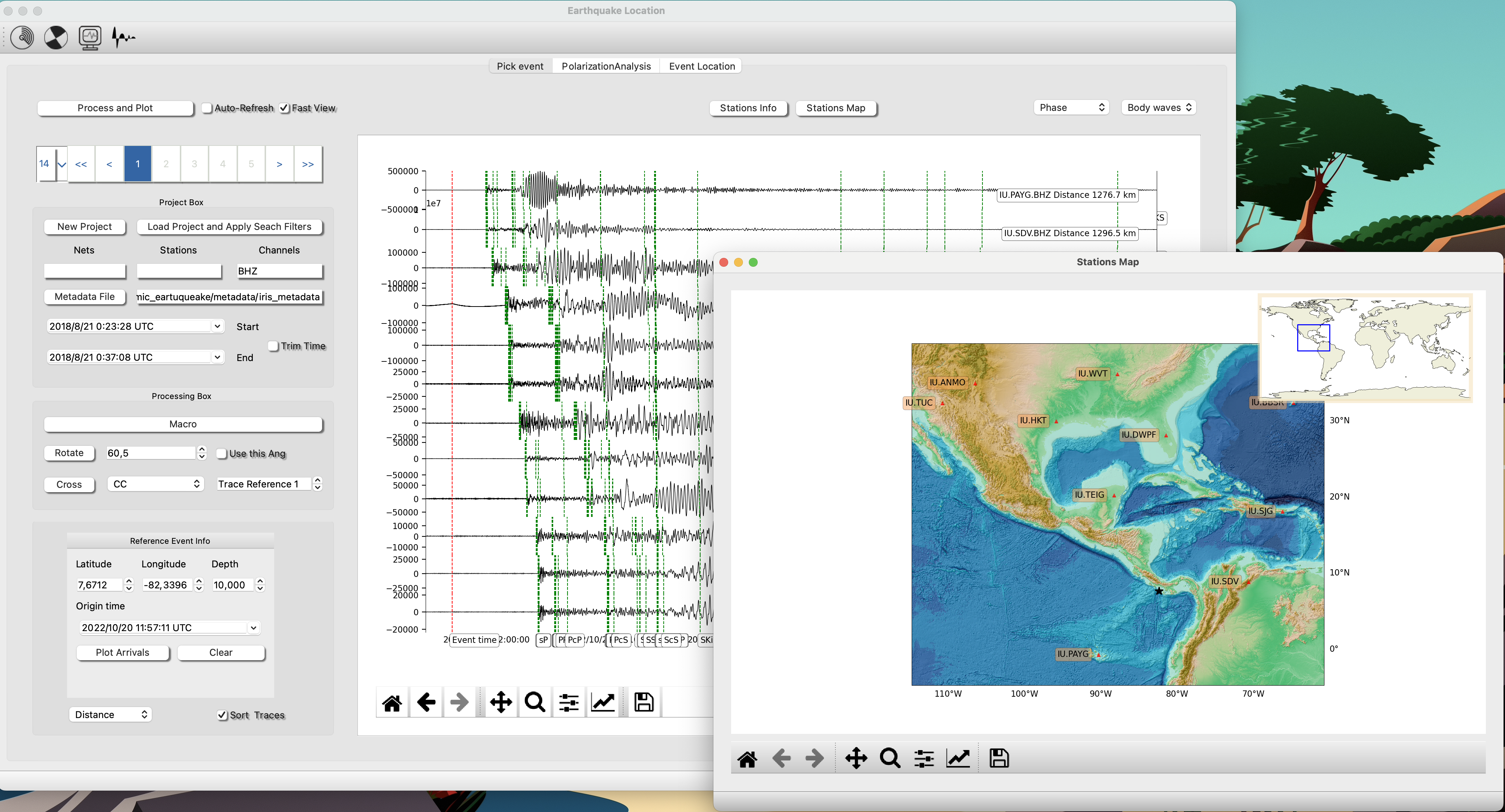Enable the Trim Time checkbox
This screenshot has height=812, width=1505.
point(273,346)
